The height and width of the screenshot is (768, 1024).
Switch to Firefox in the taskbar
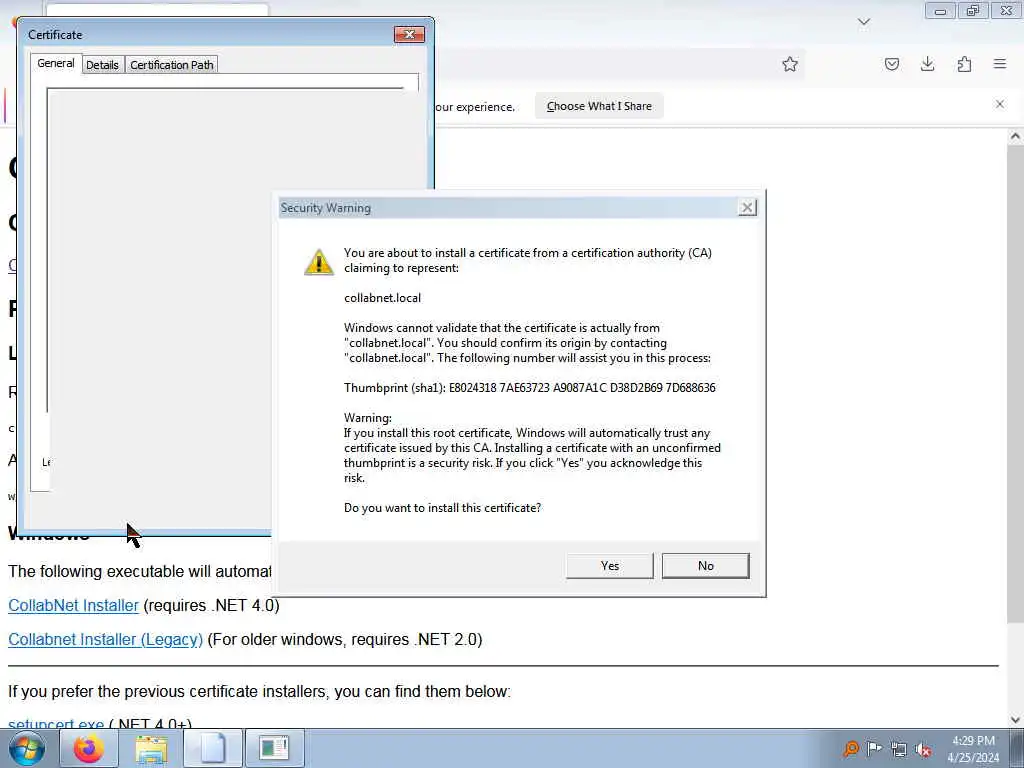pyautogui.click(x=89, y=748)
